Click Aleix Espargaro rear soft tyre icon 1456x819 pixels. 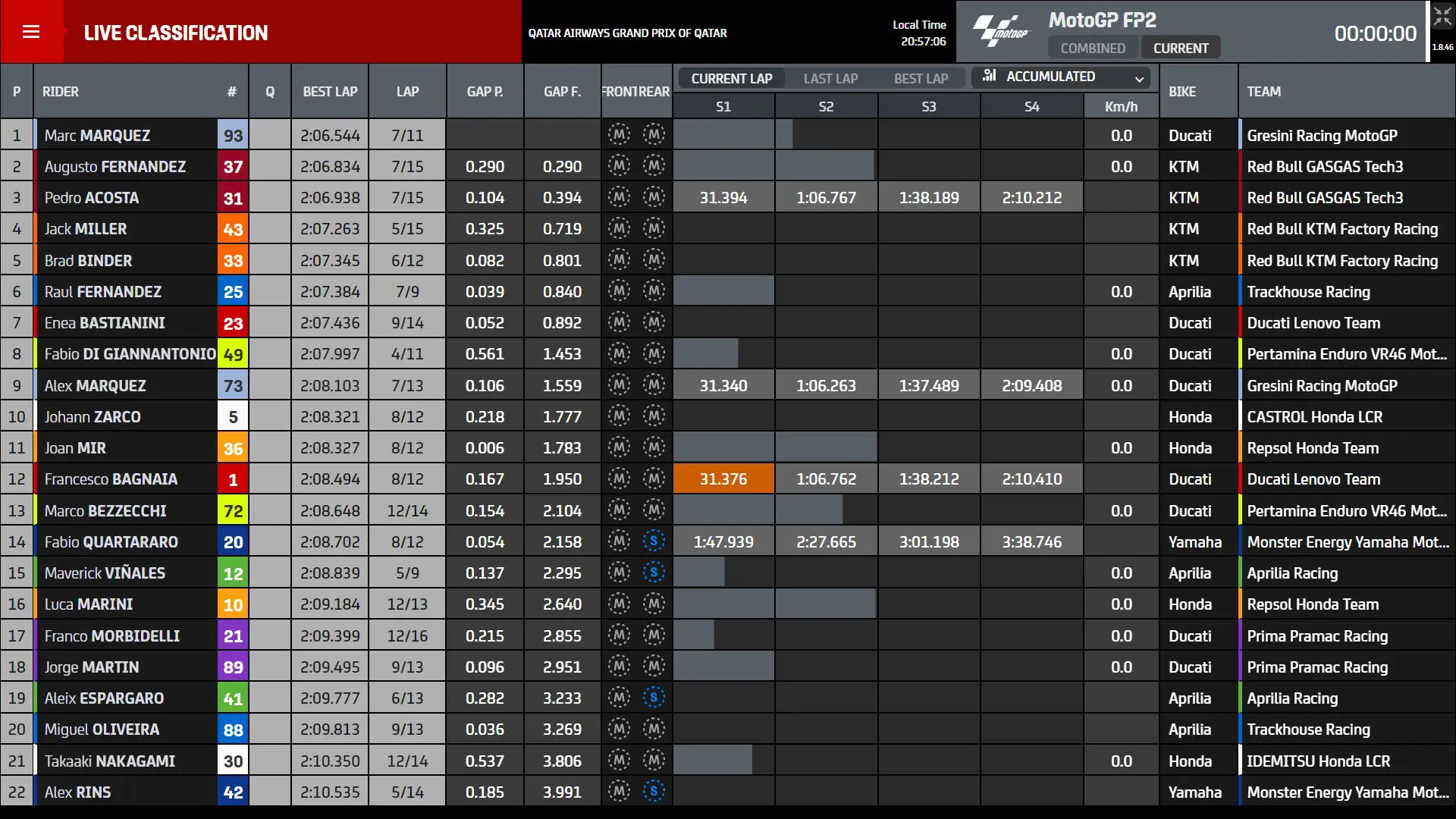coord(654,698)
